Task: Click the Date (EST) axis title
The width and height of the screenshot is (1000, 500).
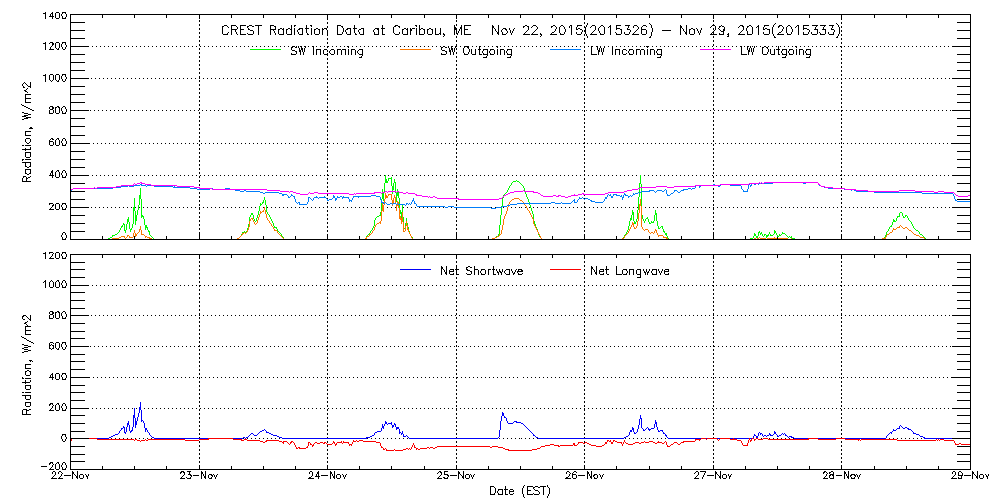Action: (520, 491)
